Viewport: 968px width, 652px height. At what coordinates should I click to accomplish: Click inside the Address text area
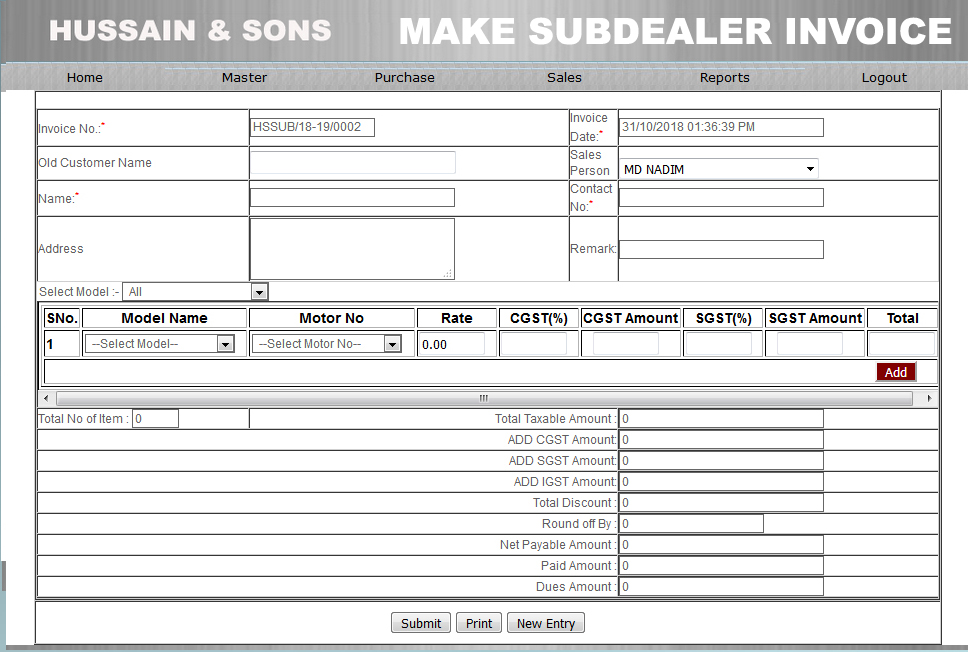(352, 248)
